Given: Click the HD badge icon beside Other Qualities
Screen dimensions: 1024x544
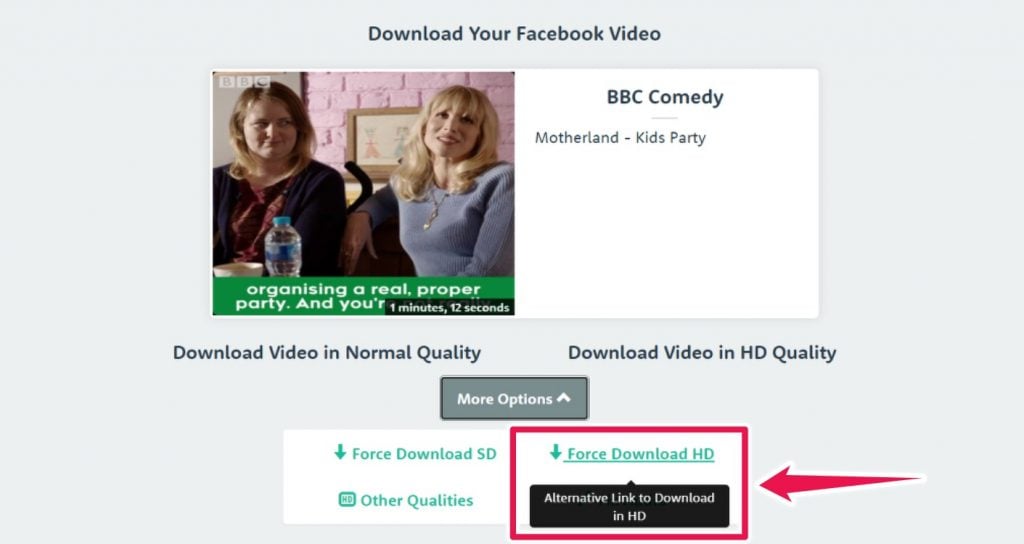Looking at the screenshot, I should (x=347, y=500).
